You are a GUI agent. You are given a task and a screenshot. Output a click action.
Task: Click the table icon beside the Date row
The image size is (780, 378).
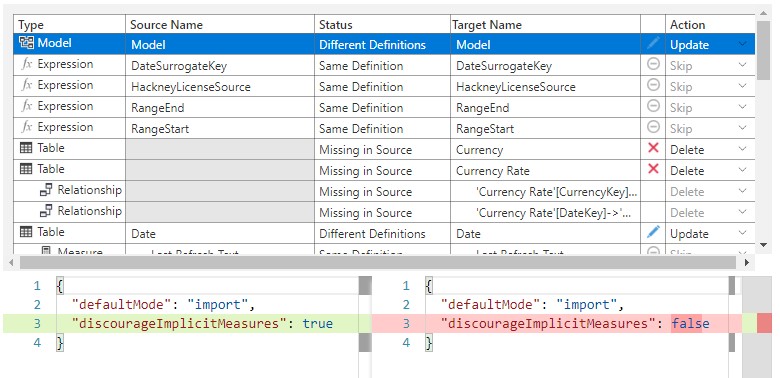(26, 232)
